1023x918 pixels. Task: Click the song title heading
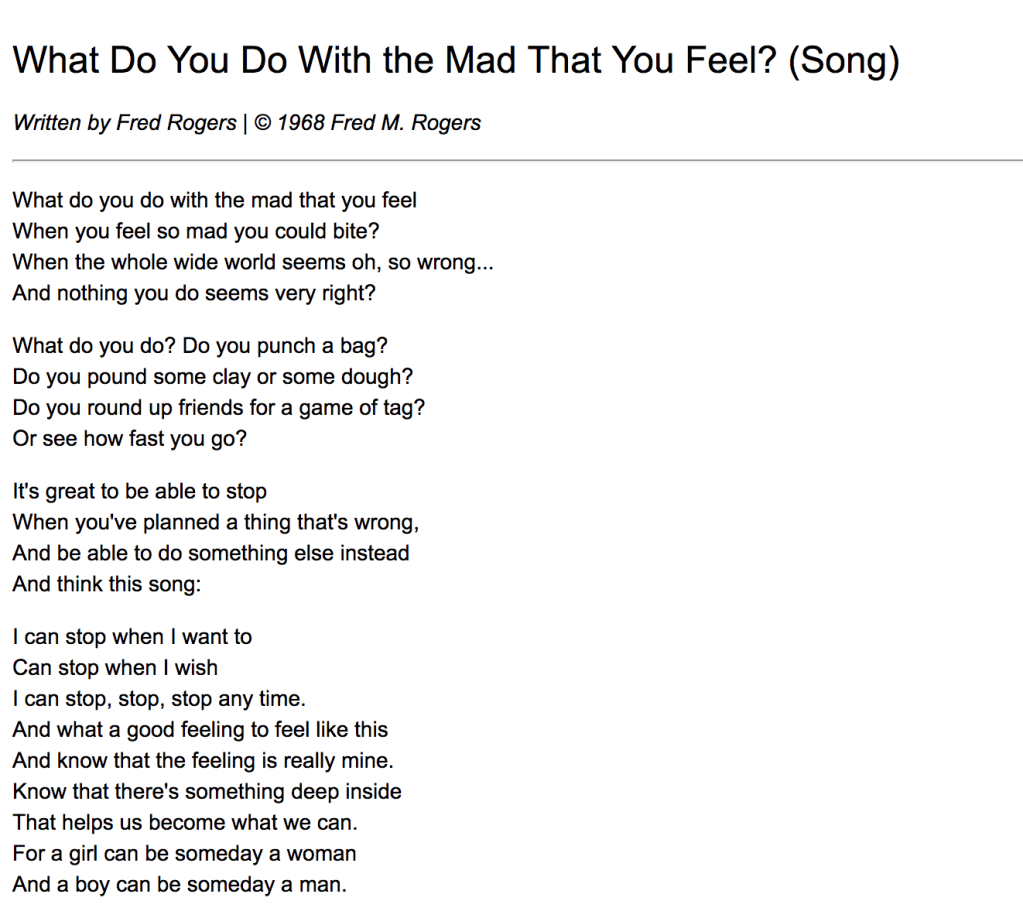[x=456, y=60]
